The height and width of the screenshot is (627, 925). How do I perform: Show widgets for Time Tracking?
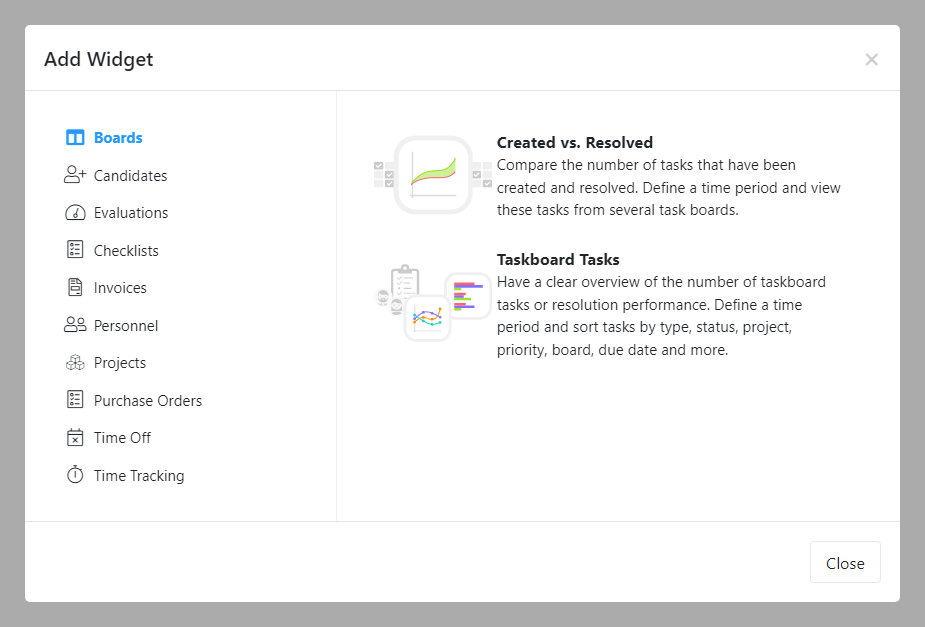click(139, 476)
